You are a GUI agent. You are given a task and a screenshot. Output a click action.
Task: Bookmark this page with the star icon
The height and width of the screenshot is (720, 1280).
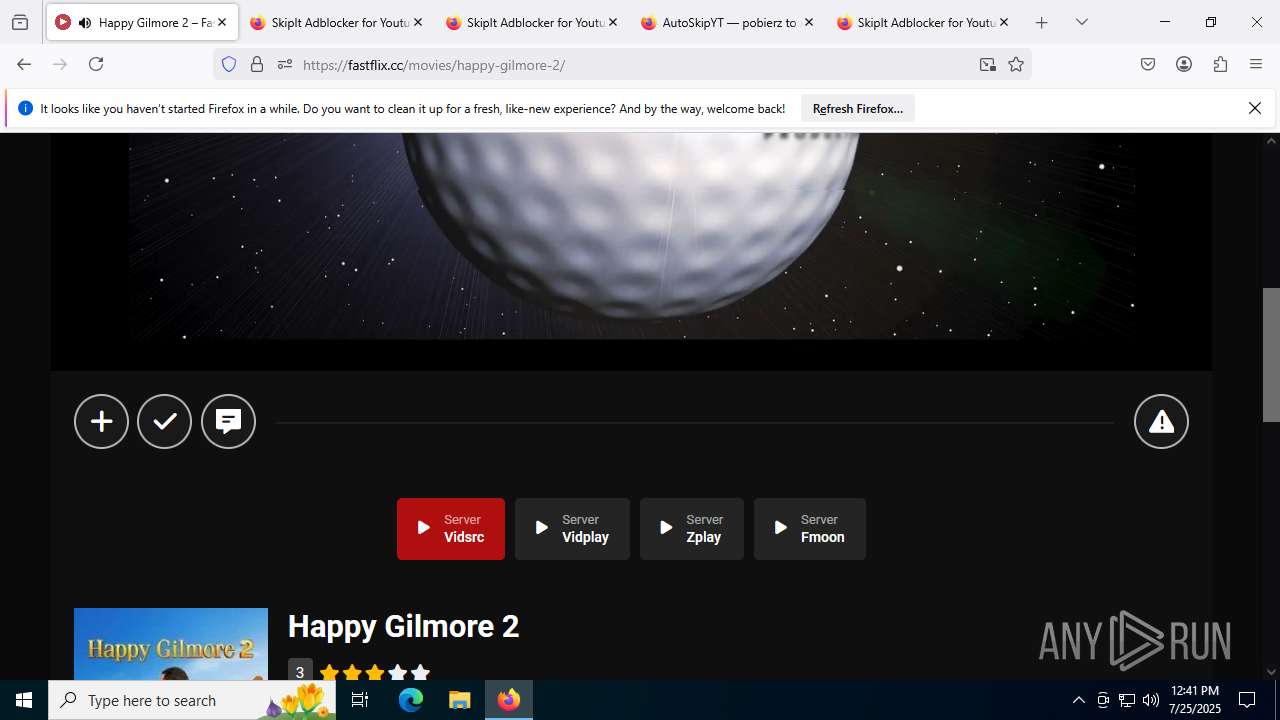pos(1016,64)
